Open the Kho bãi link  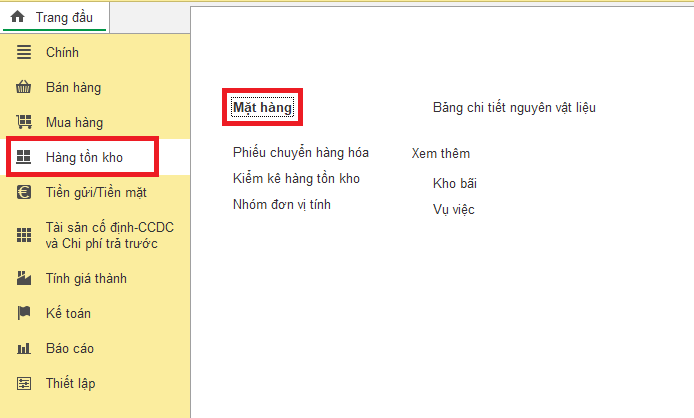tap(455, 183)
